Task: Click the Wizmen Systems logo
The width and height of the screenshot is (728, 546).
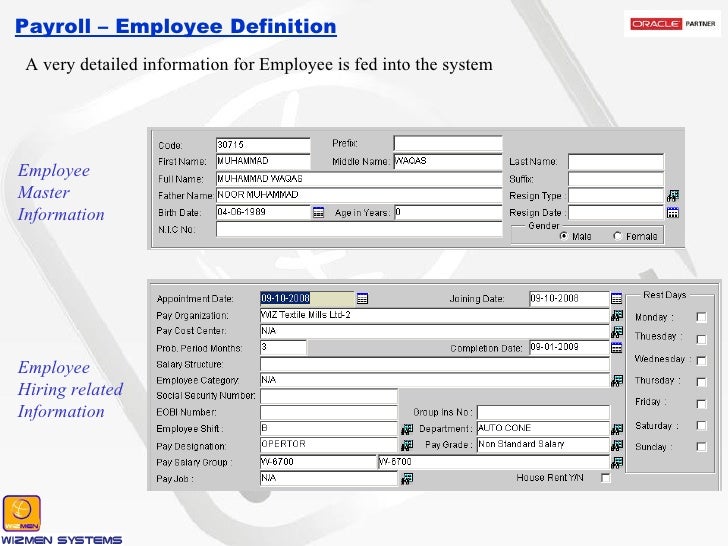Action: pos(61,520)
